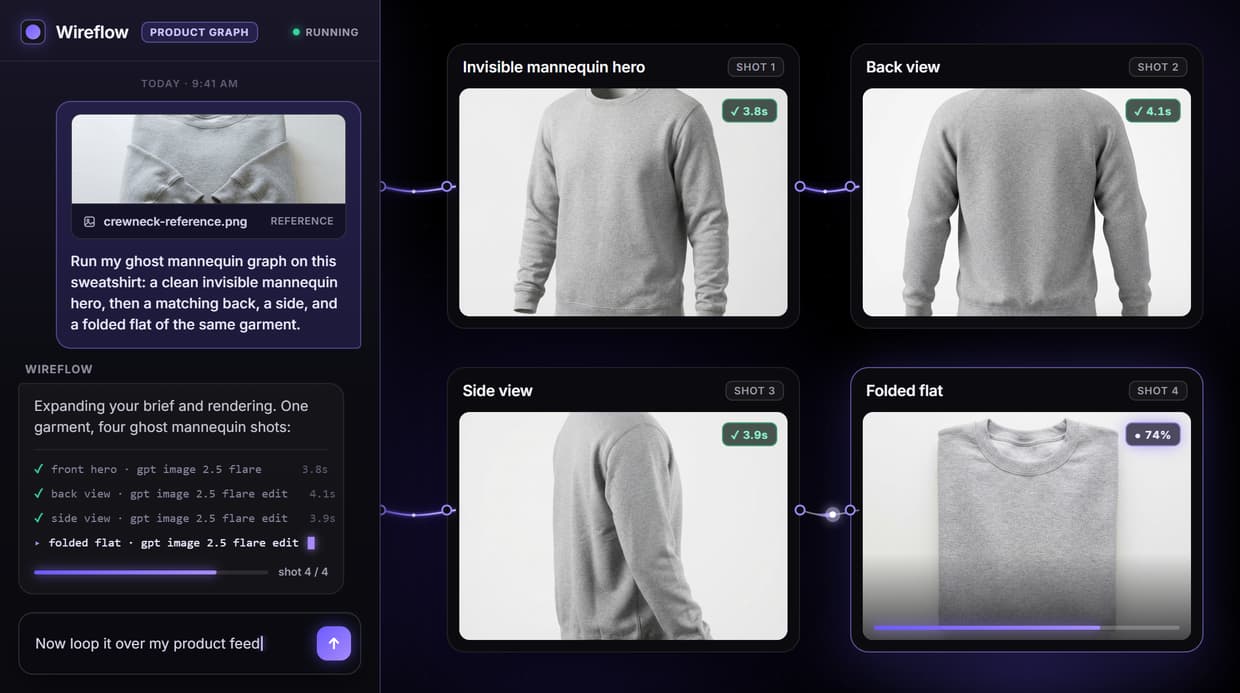Image resolution: width=1240 pixels, height=693 pixels.
Task: Click the 3.8s render time badge
Action: (x=749, y=111)
